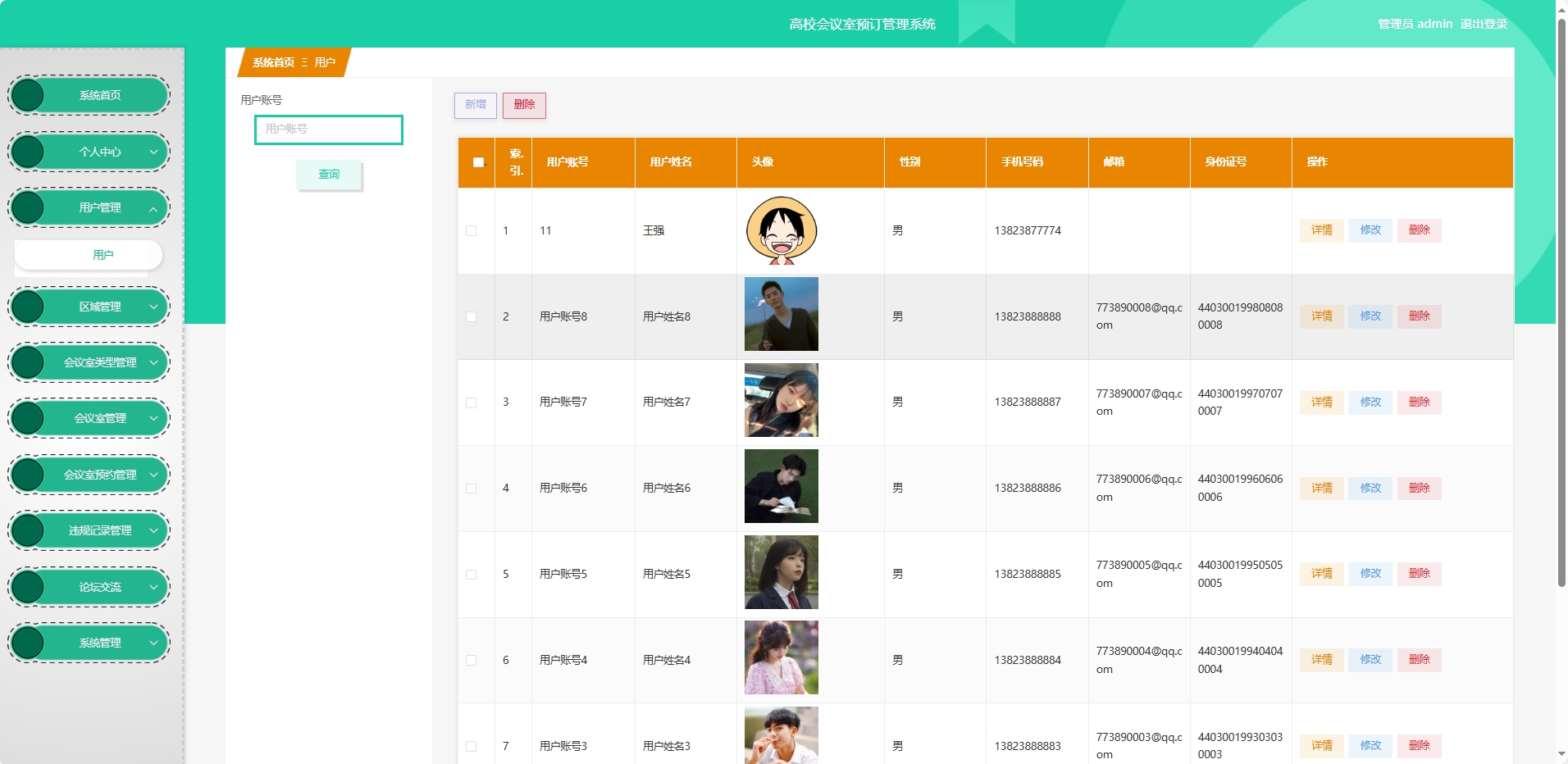Click phone number 13823877774
The width and height of the screenshot is (1568, 764).
(1028, 231)
